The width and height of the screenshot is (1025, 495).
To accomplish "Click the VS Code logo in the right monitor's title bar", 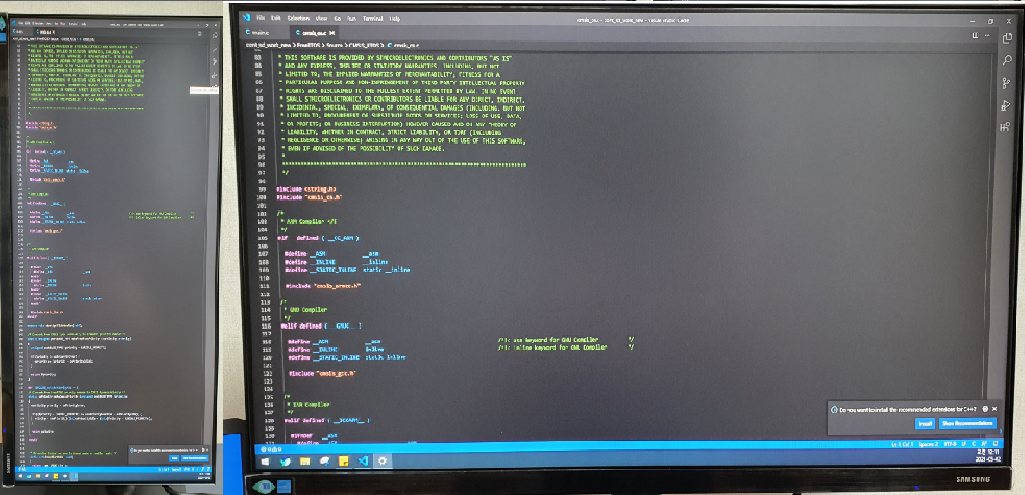I will tap(246, 18).
